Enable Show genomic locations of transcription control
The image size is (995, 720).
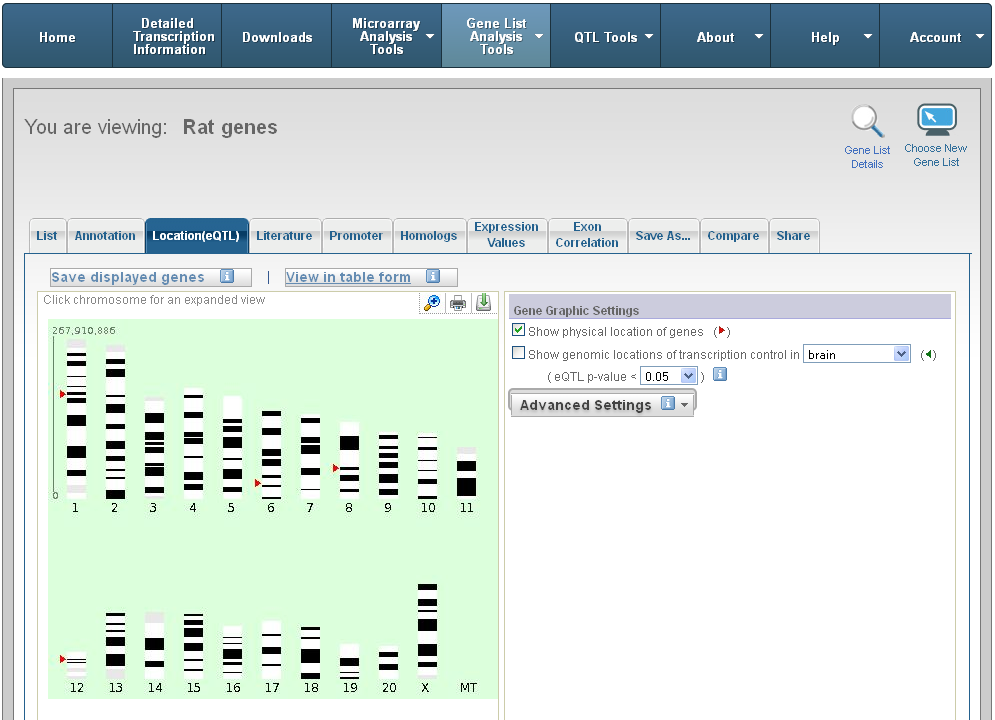click(518, 353)
